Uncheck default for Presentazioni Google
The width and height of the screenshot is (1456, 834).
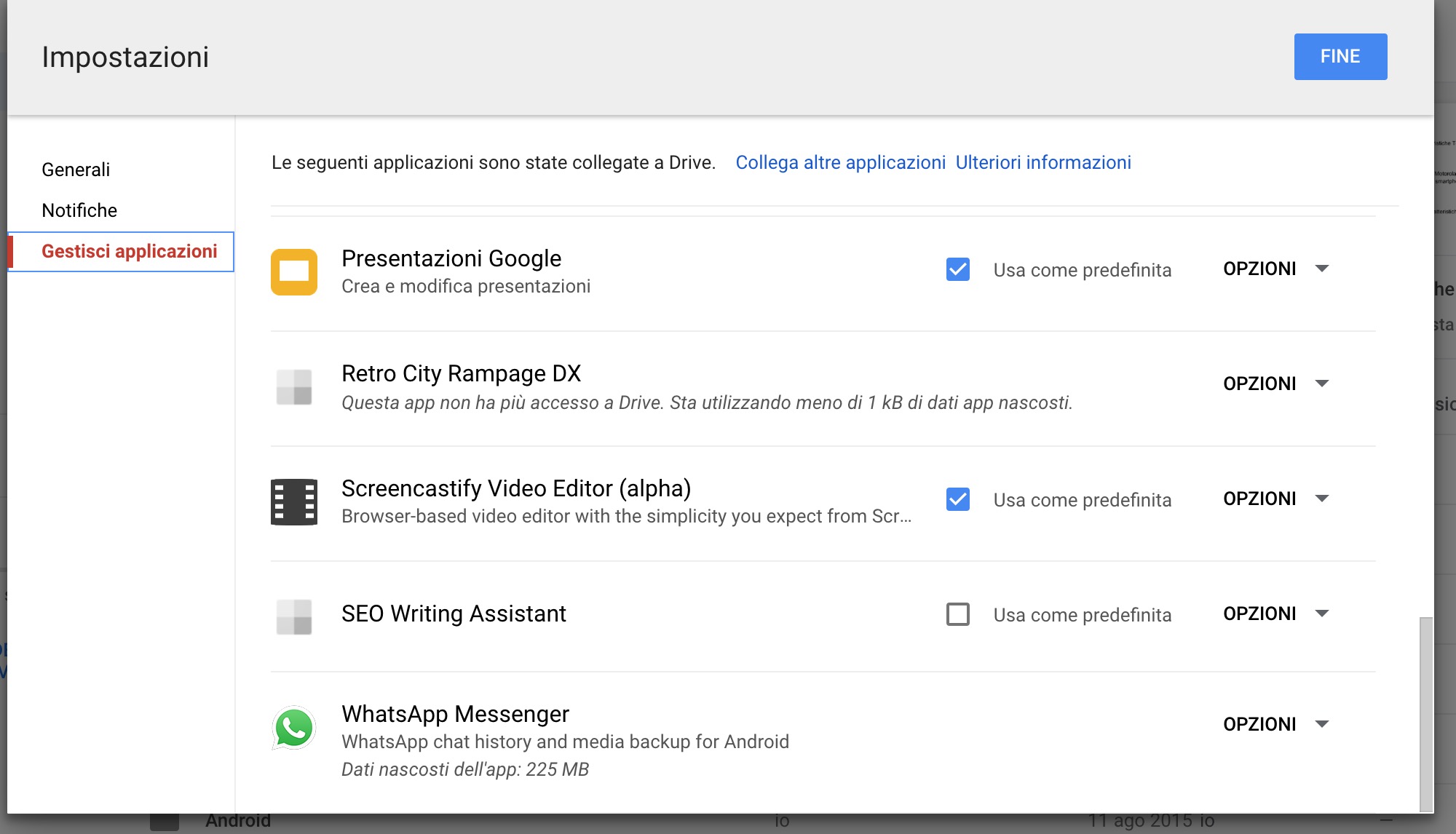(x=957, y=269)
